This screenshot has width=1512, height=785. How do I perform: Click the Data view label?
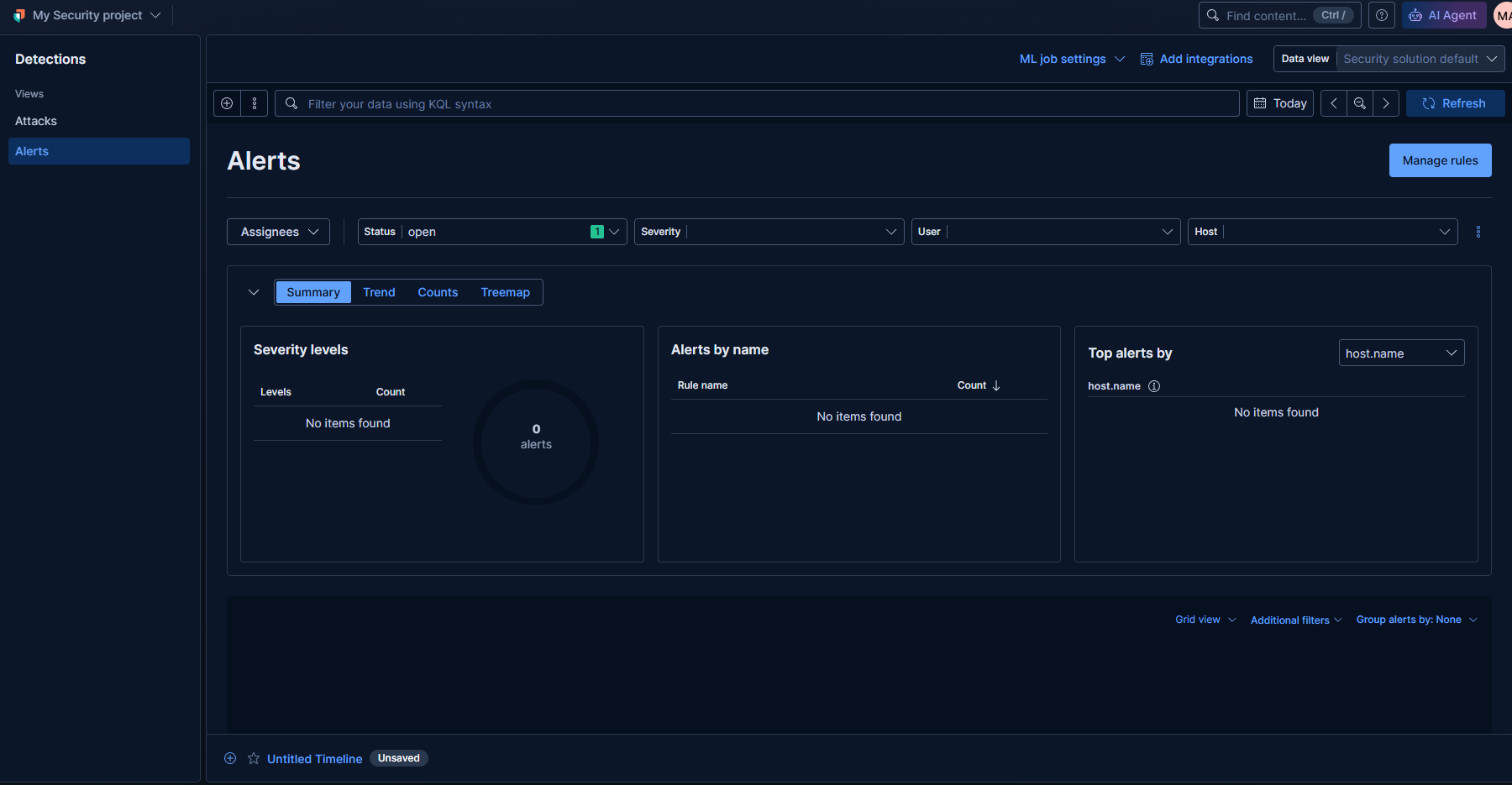[x=1305, y=59]
